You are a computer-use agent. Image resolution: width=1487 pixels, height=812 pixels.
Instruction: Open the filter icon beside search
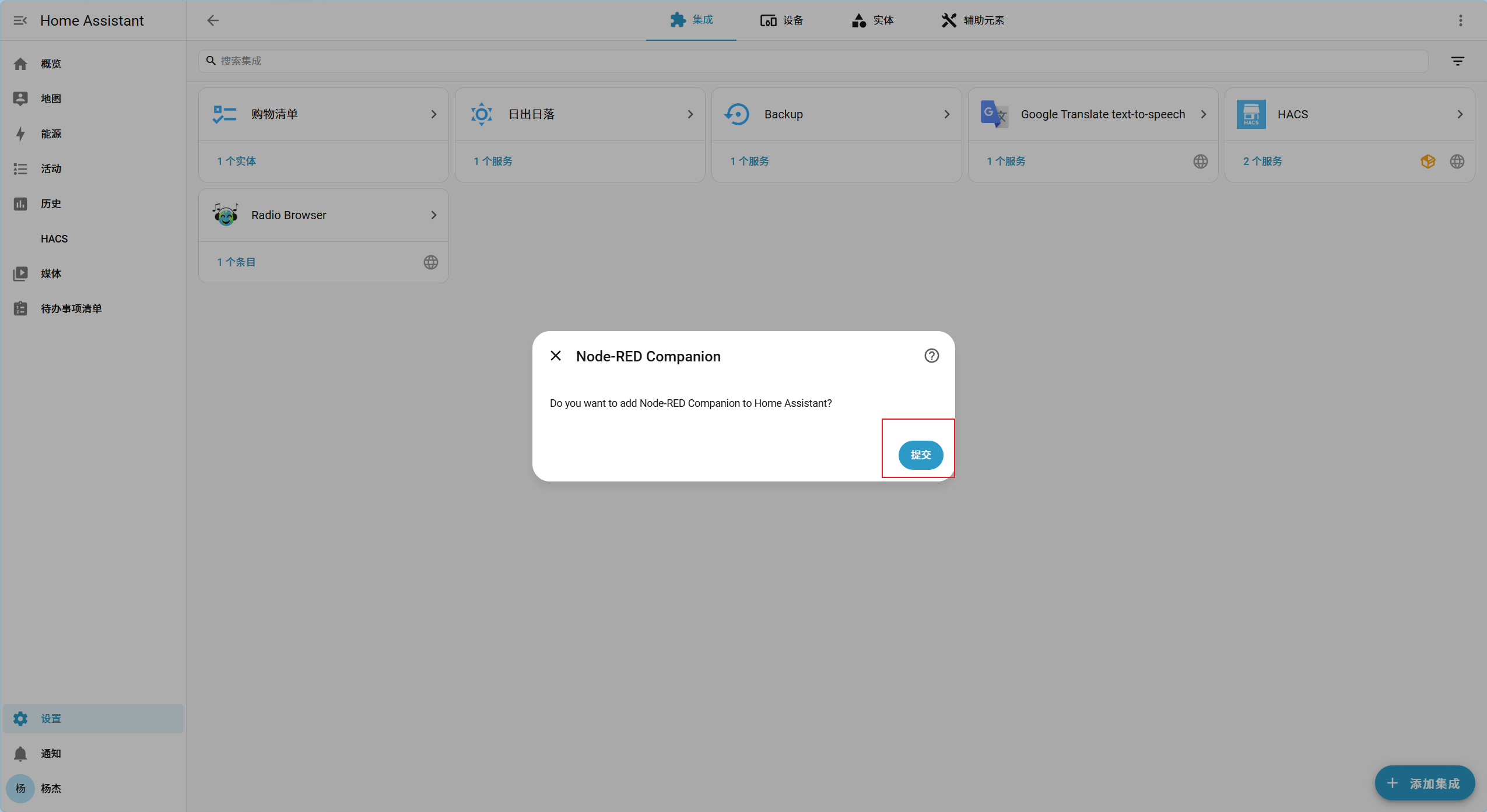(1457, 61)
